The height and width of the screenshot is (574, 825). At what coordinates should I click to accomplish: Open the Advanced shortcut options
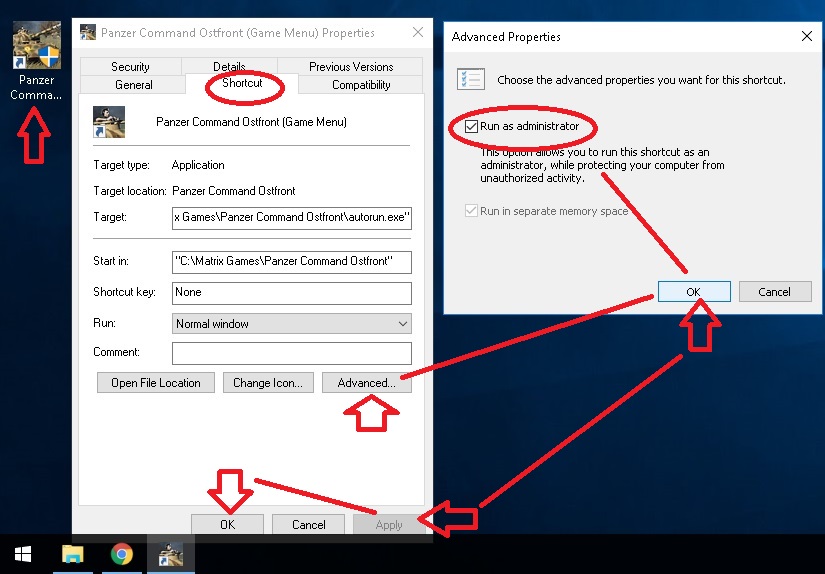(x=367, y=383)
